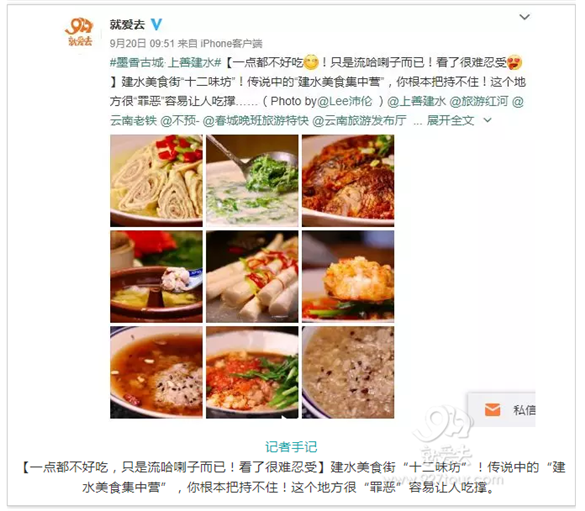View the braised fish photo
585x511 pixels.
(348, 181)
